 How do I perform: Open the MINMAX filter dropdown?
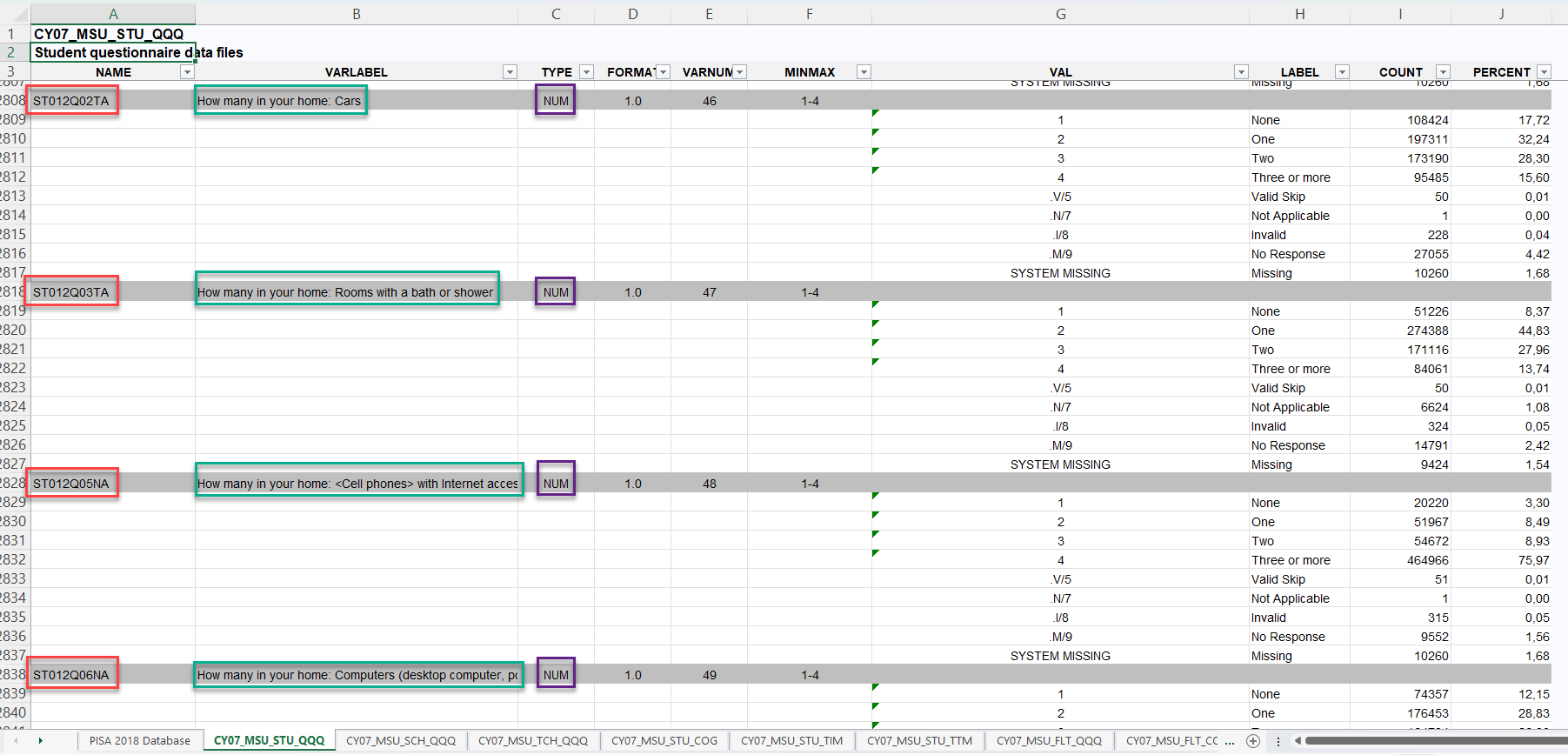click(864, 72)
